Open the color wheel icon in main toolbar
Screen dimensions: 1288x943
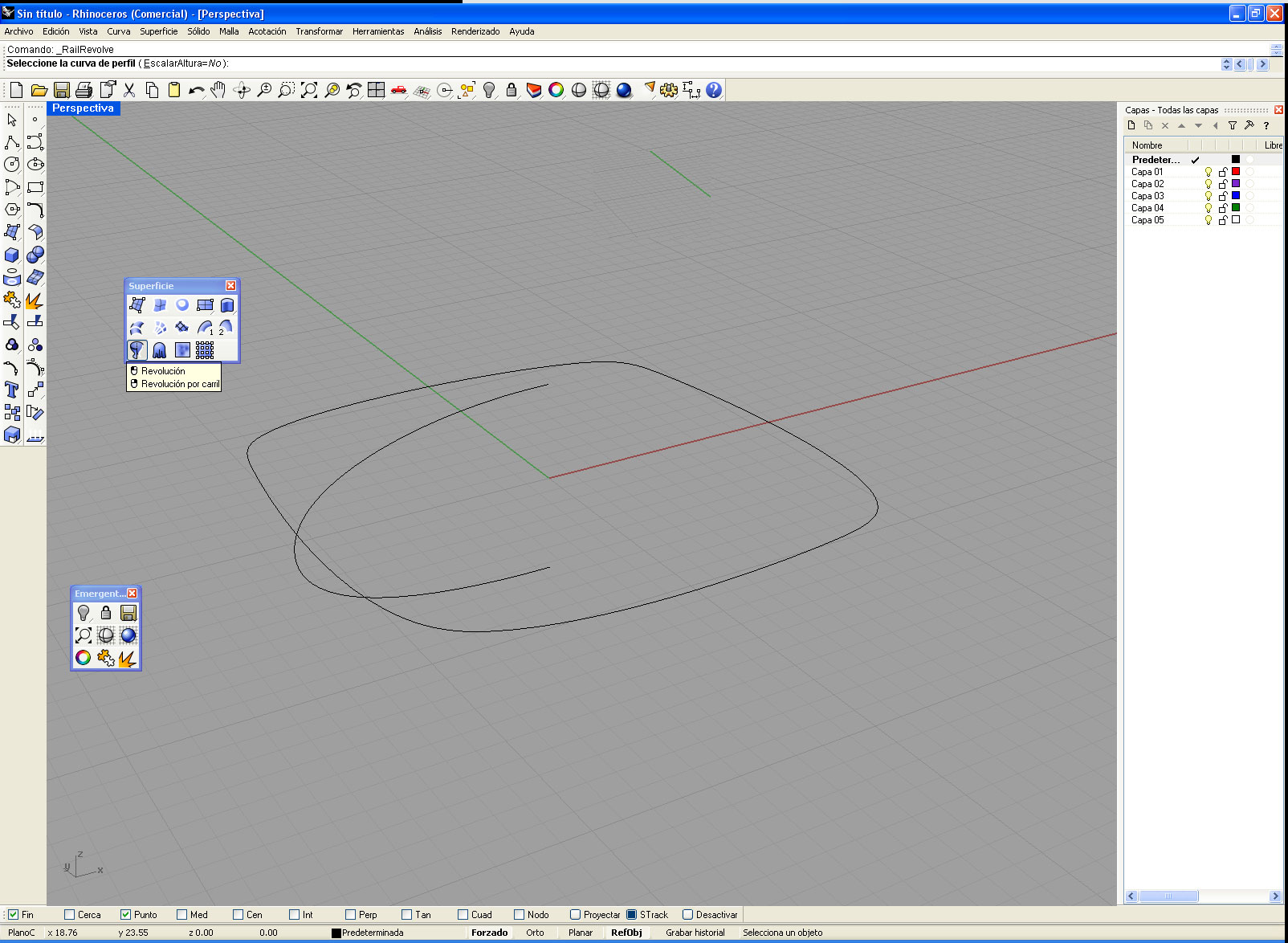tap(556, 90)
